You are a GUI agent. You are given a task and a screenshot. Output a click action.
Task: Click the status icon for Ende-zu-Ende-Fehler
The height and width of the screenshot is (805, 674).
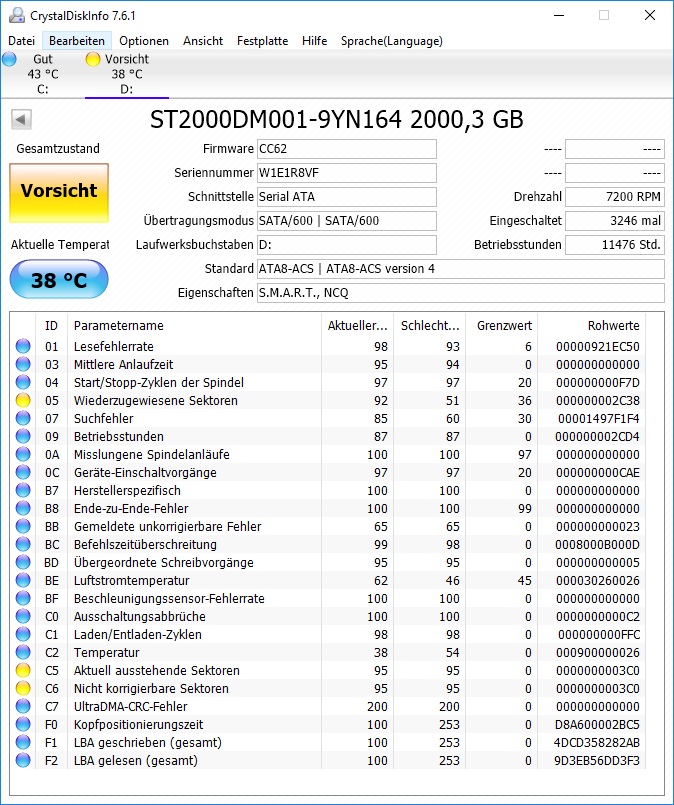tap(23, 508)
